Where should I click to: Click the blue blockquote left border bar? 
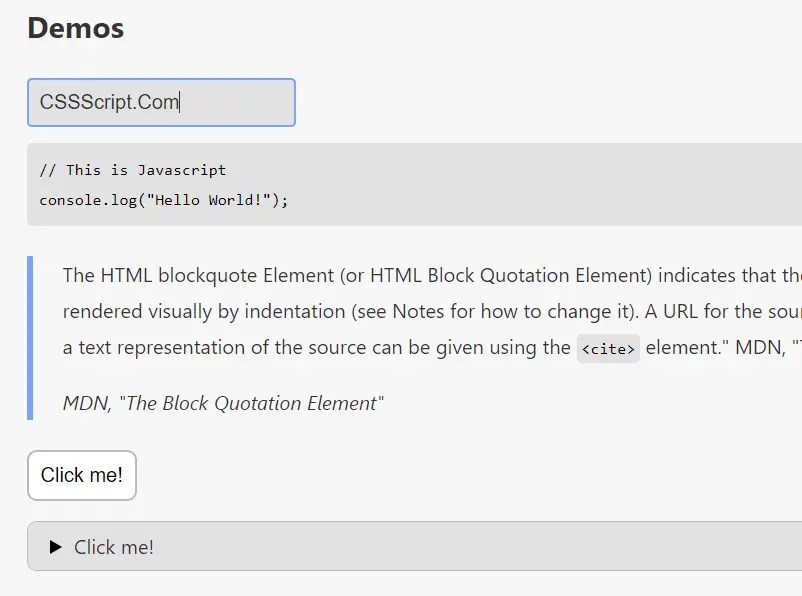click(30, 338)
